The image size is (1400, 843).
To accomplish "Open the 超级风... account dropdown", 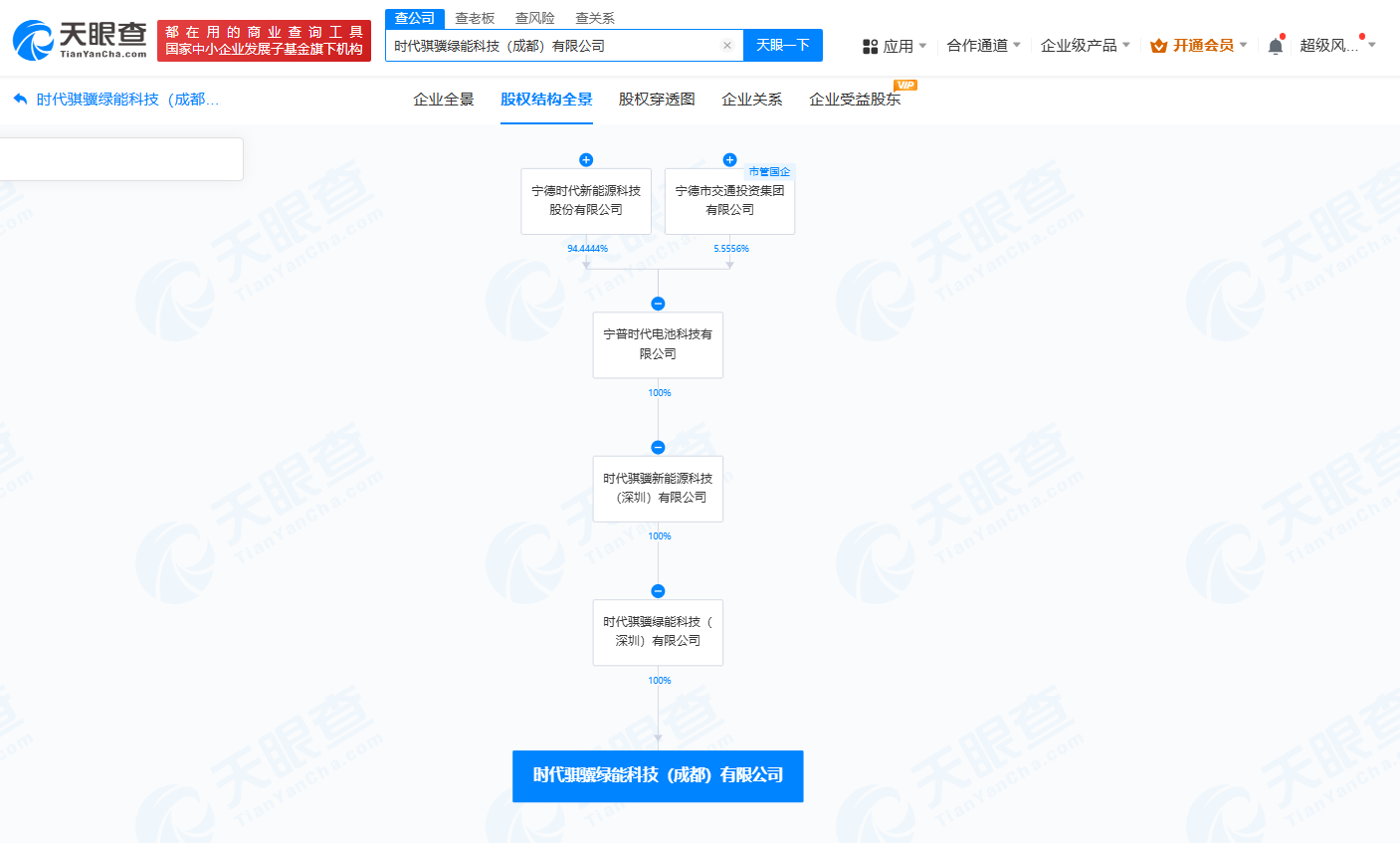I will coord(1338,46).
